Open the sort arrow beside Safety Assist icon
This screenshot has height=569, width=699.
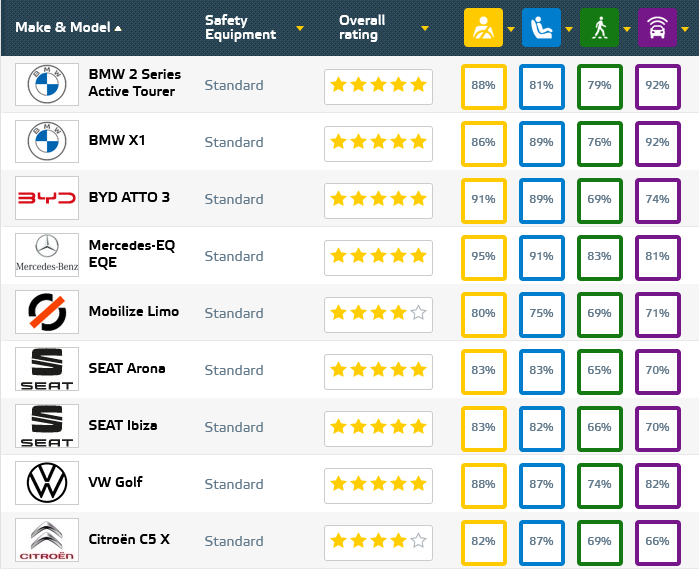point(685,29)
